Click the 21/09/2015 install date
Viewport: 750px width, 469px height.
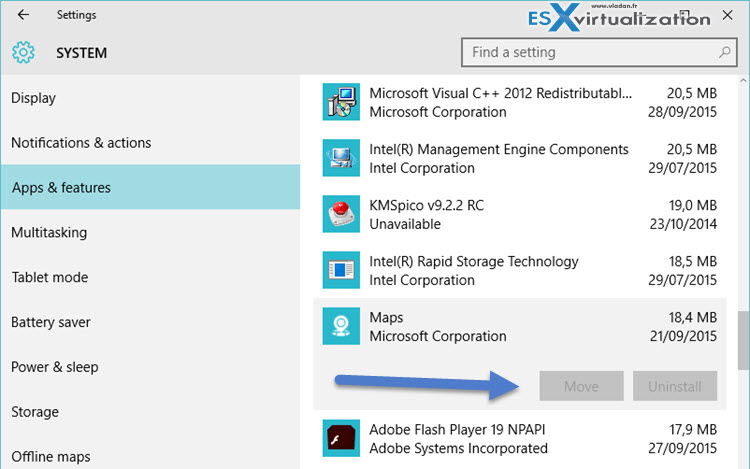tap(683, 336)
